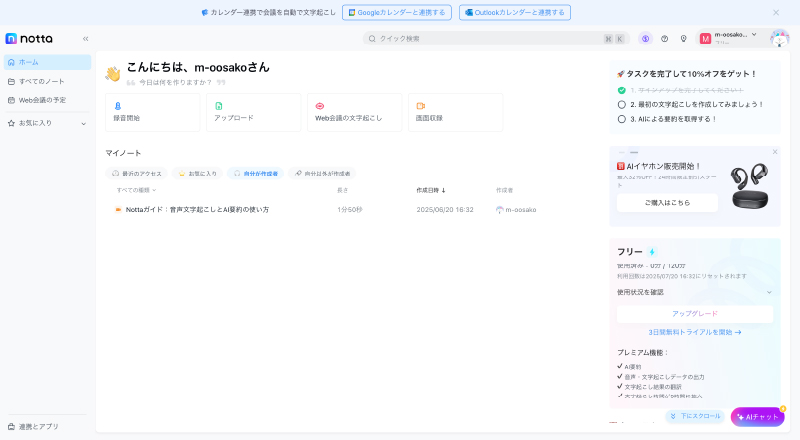800x440 pixels.
Task: Click the アップロード card
Action: (x=254, y=112)
